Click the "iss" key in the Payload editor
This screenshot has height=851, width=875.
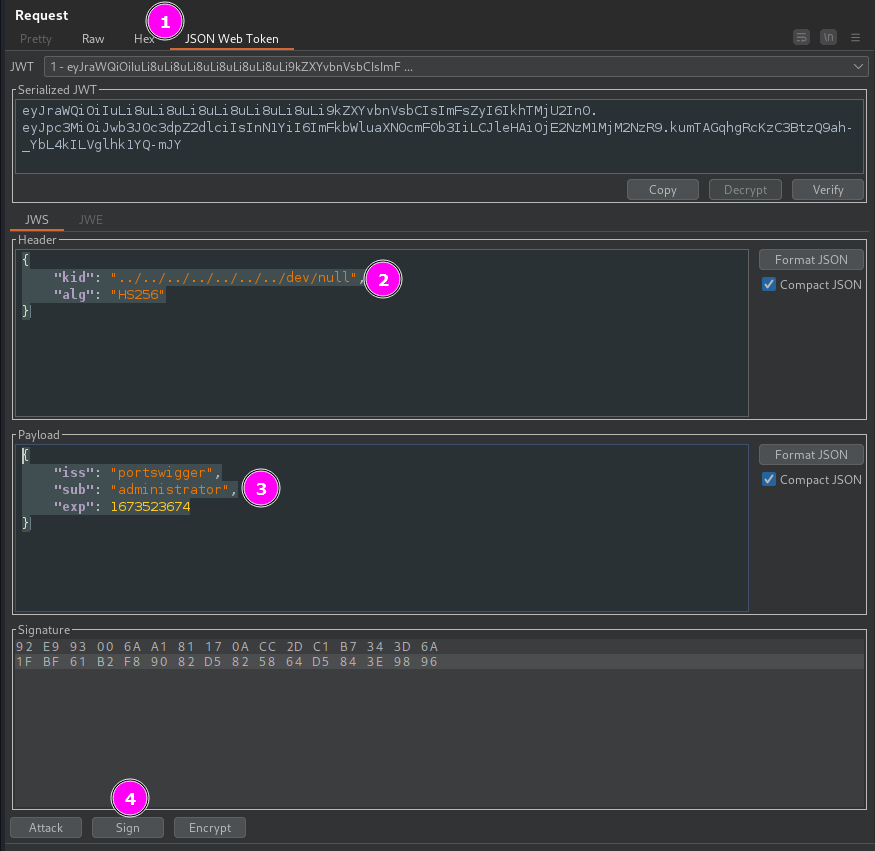click(x=74, y=473)
